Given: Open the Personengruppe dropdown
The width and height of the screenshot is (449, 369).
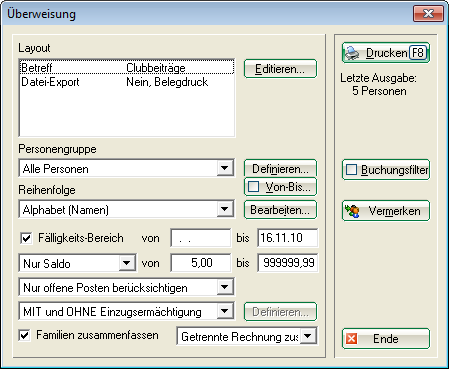Looking at the screenshot, I should coord(225,168).
